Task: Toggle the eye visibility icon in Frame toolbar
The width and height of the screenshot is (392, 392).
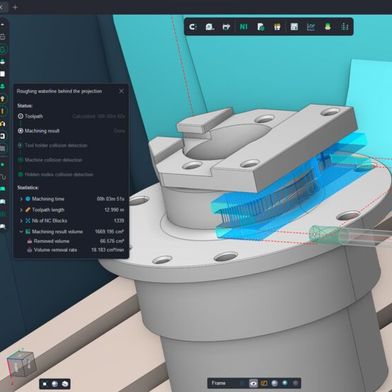Action: (253, 384)
